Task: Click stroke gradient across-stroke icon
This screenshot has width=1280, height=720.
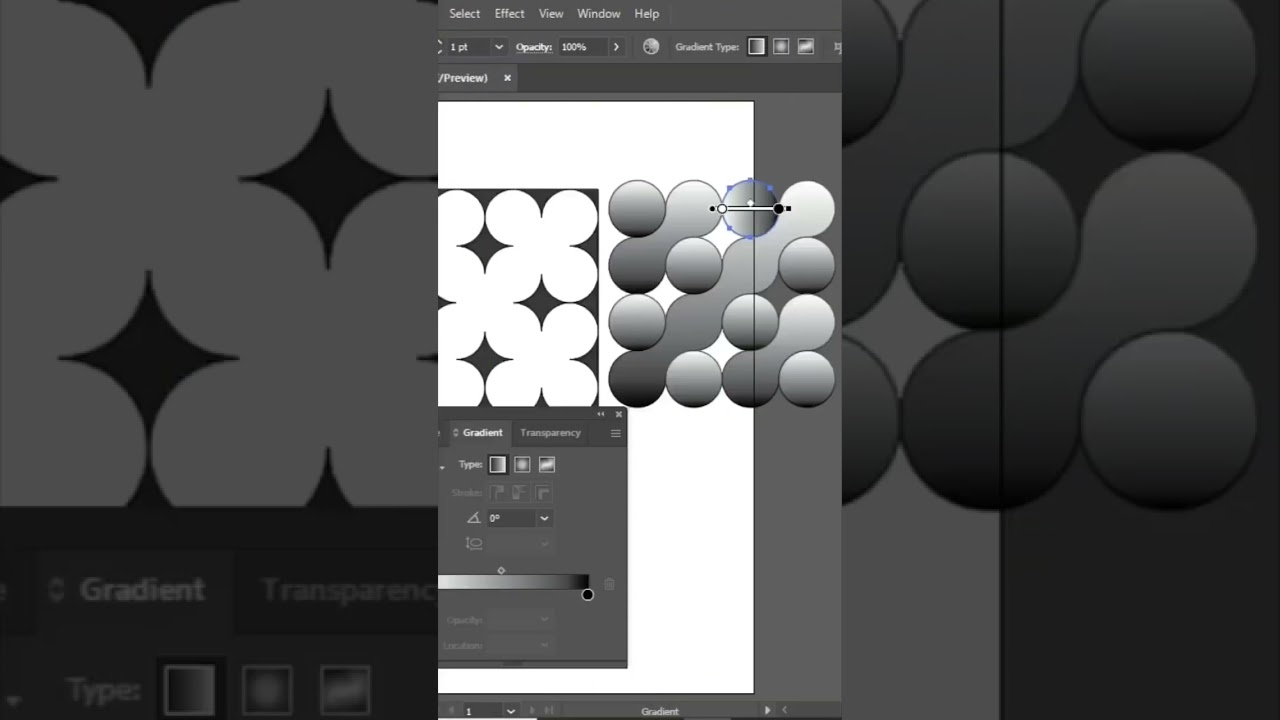Action: click(542, 493)
